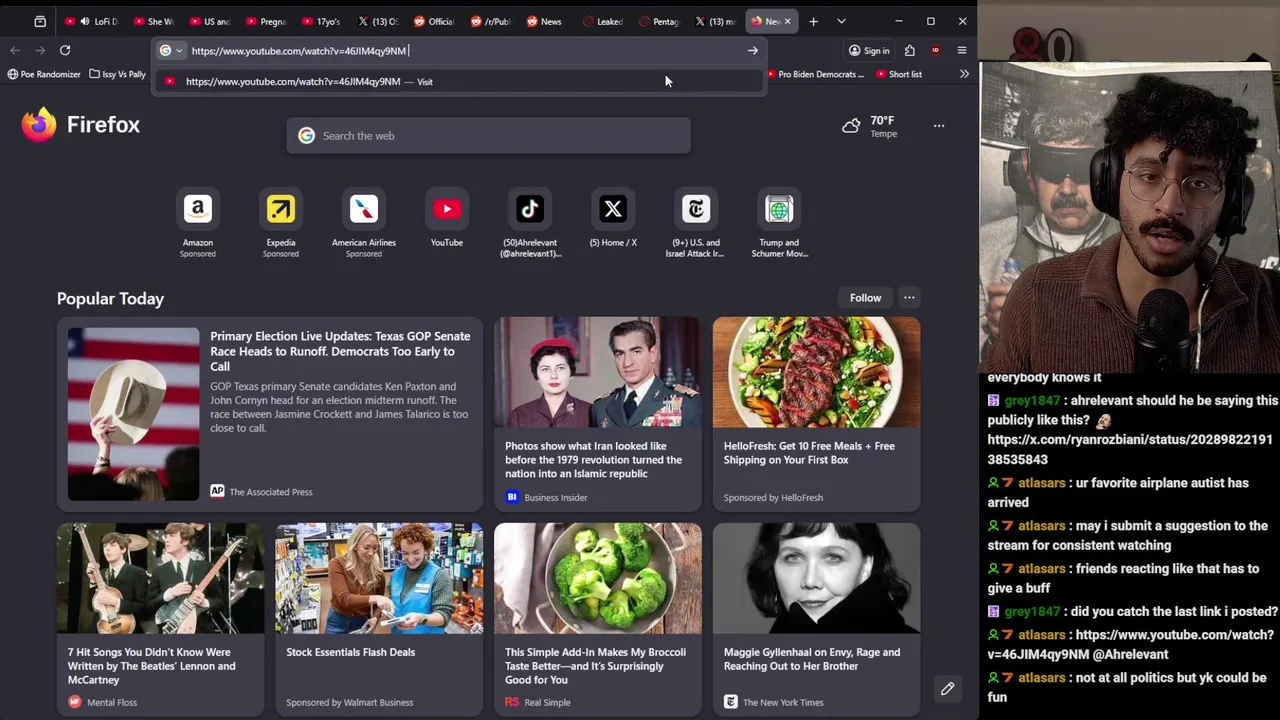Show more bookmarks overflow chevron

(964, 74)
